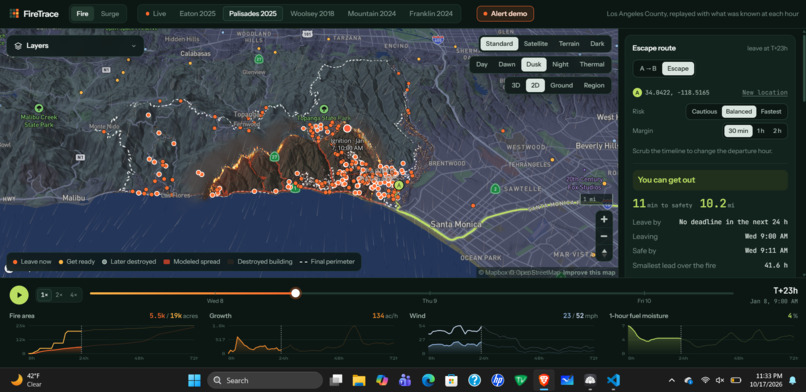Set lighting to Thermal
806x392 pixels.
click(x=592, y=65)
